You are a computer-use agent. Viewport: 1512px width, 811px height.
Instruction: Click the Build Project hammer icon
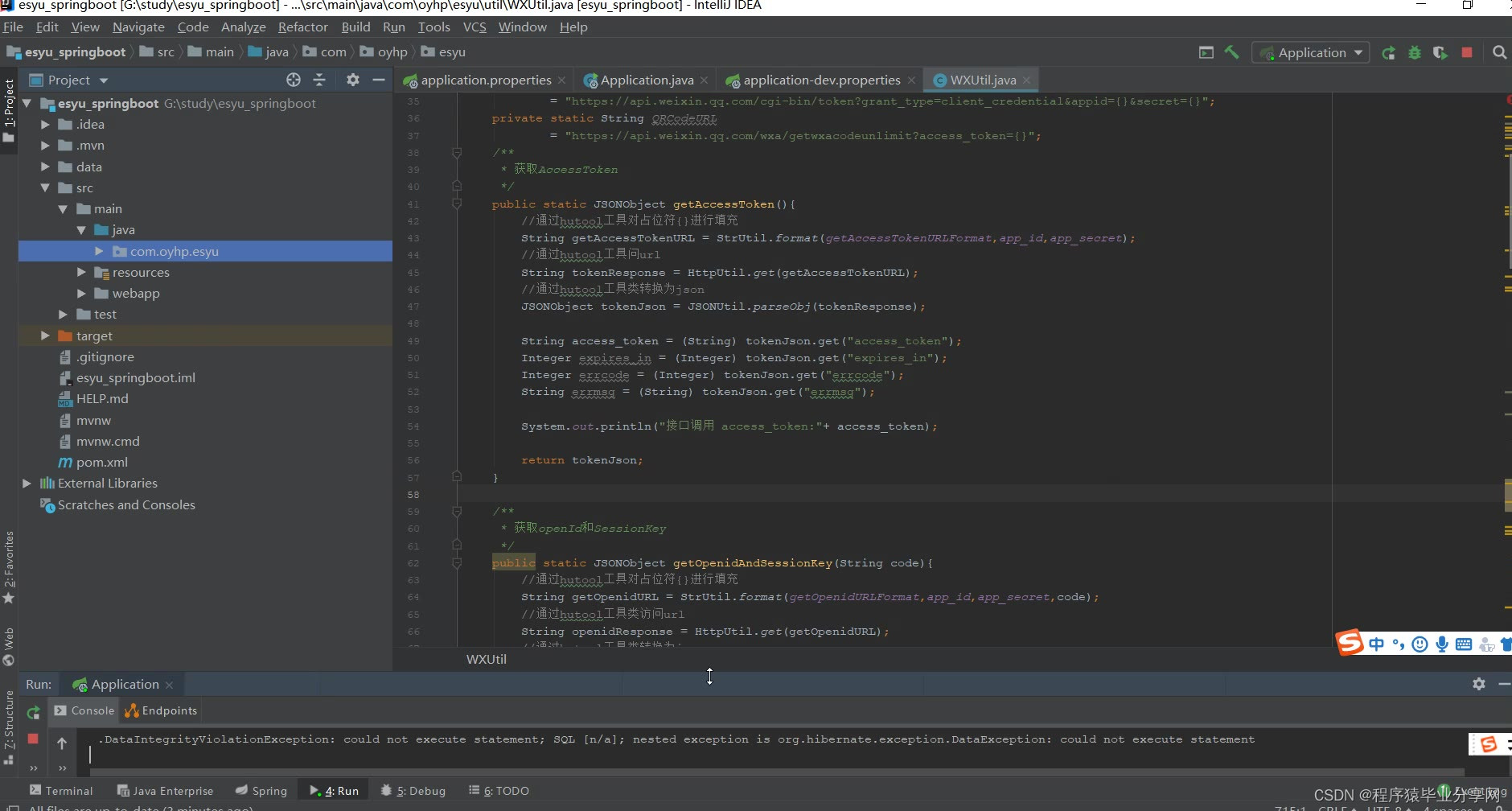1231,52
